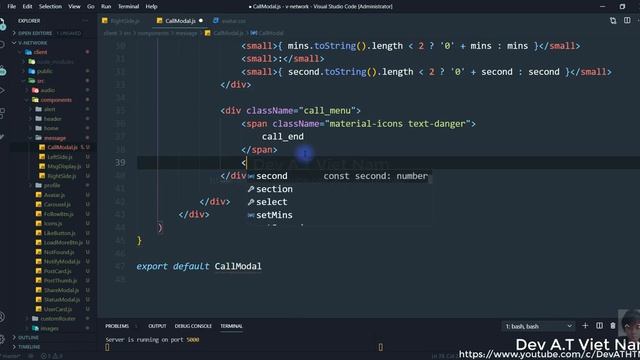Open FollowBtn.js in the file tree
The image size is (640, 360).
(x=58, y=214)
